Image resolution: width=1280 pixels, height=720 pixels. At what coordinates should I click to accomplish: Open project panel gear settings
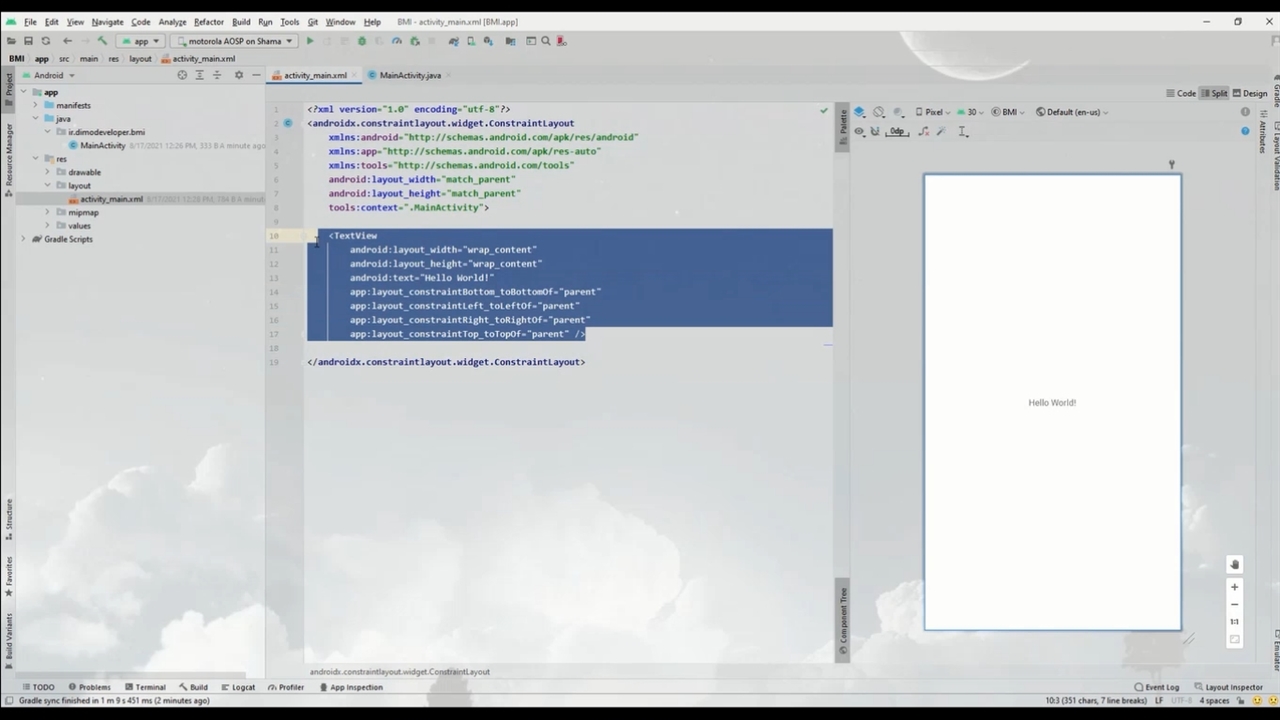238,75
